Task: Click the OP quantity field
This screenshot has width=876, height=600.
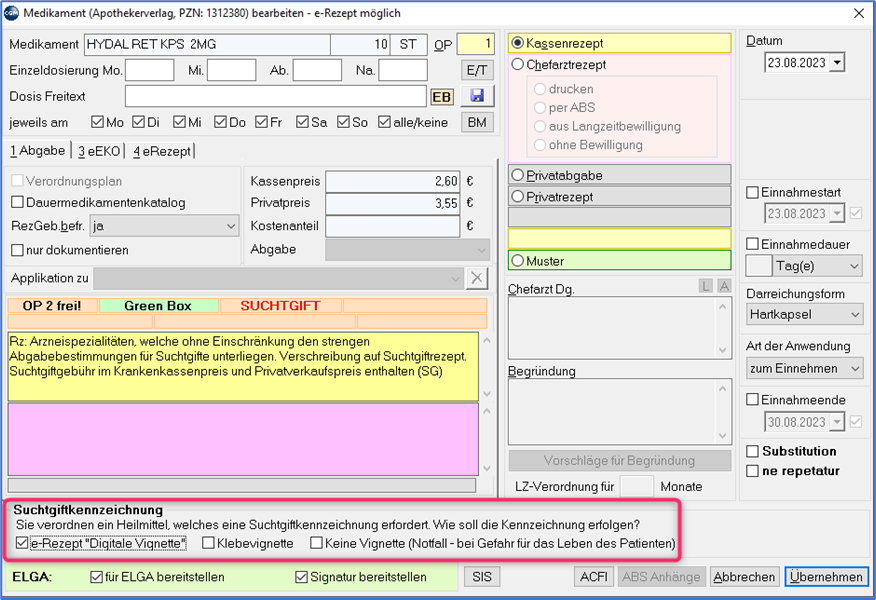Action: [475, 44]
